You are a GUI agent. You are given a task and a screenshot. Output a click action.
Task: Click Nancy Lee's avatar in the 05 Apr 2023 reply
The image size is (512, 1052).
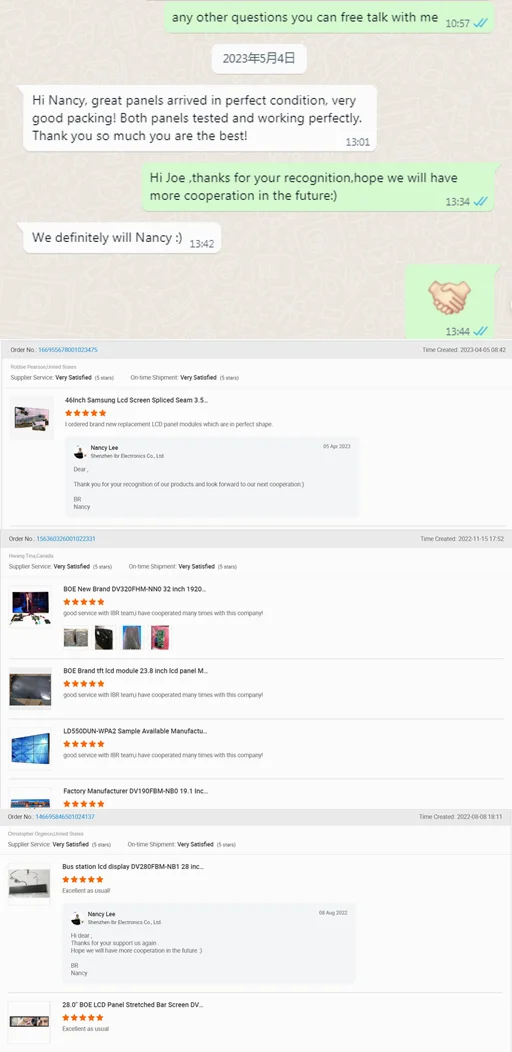point(79,451)
